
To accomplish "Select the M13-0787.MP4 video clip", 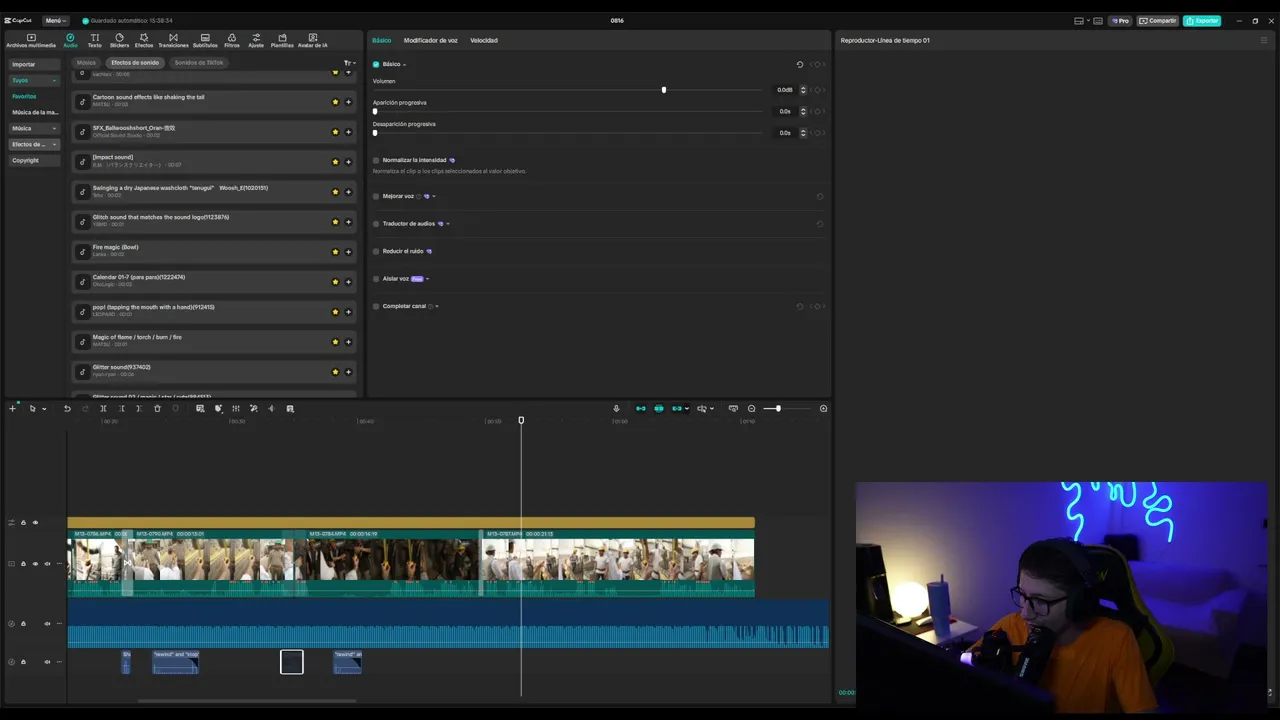I will coord(617,563).
